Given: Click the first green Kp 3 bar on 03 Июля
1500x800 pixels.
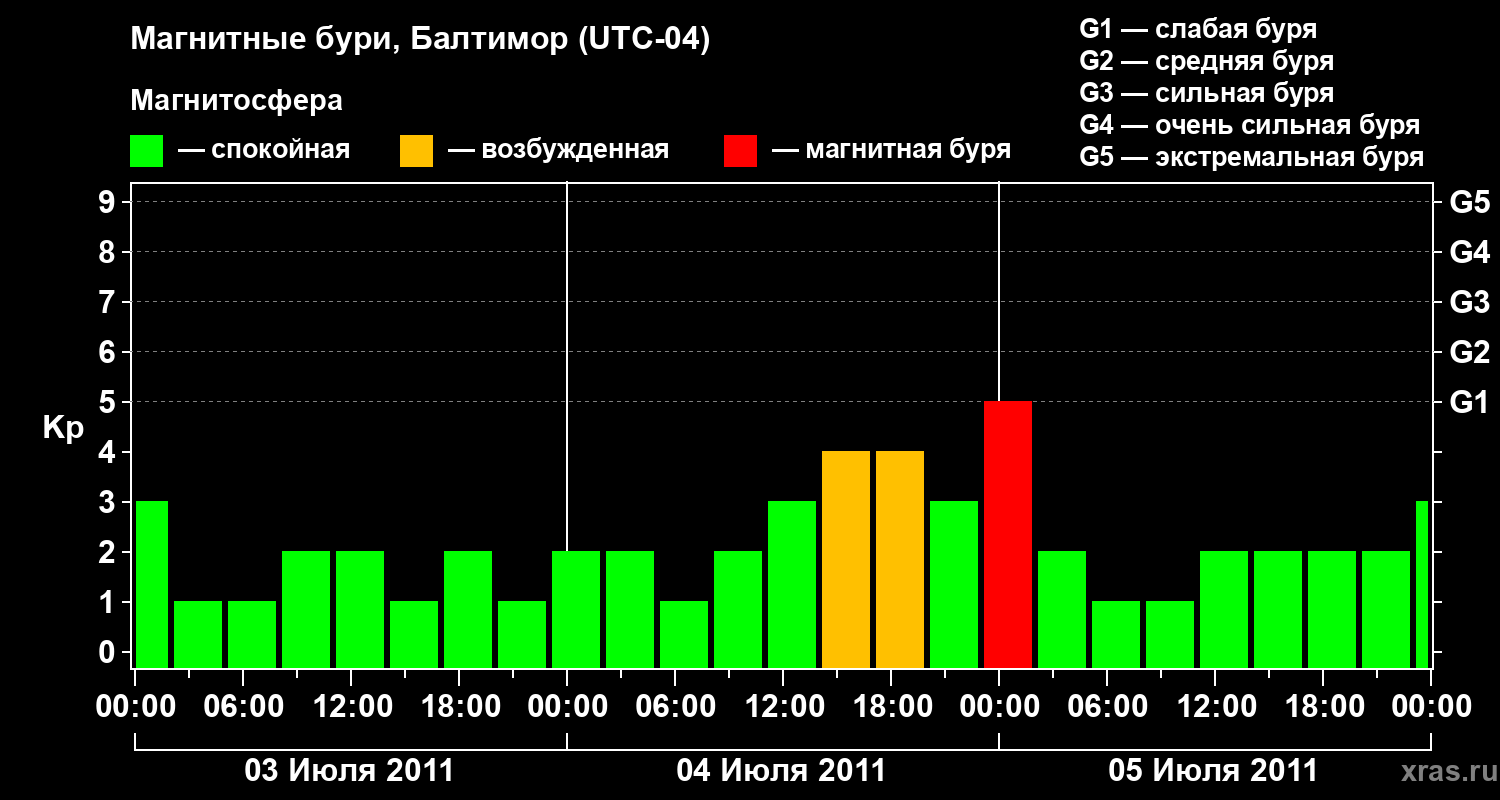Looking at the screenshot, I should pos(152,584).
